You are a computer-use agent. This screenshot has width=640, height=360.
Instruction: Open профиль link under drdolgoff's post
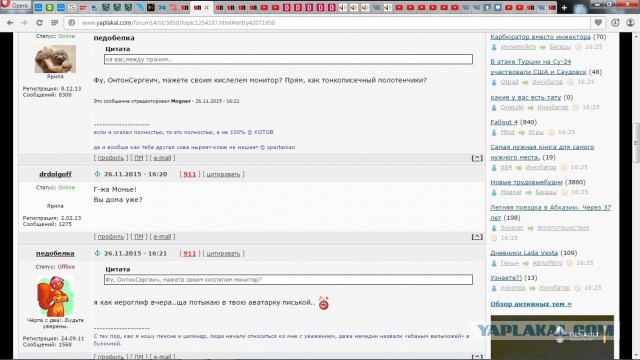click(x=111, y=237)
